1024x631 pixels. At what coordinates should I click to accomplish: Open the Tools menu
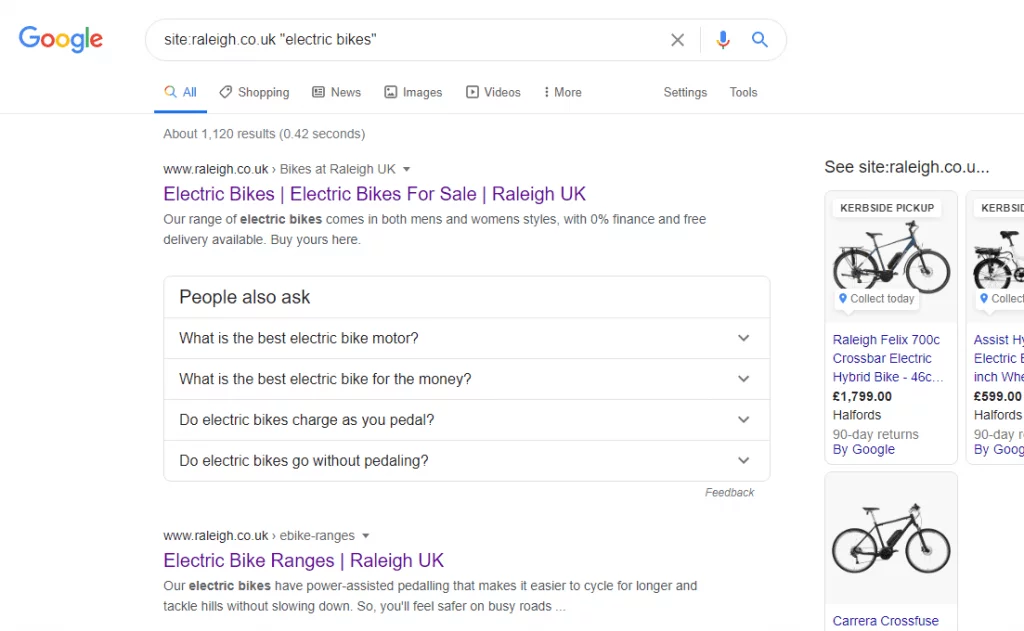[x=743, y=92]
